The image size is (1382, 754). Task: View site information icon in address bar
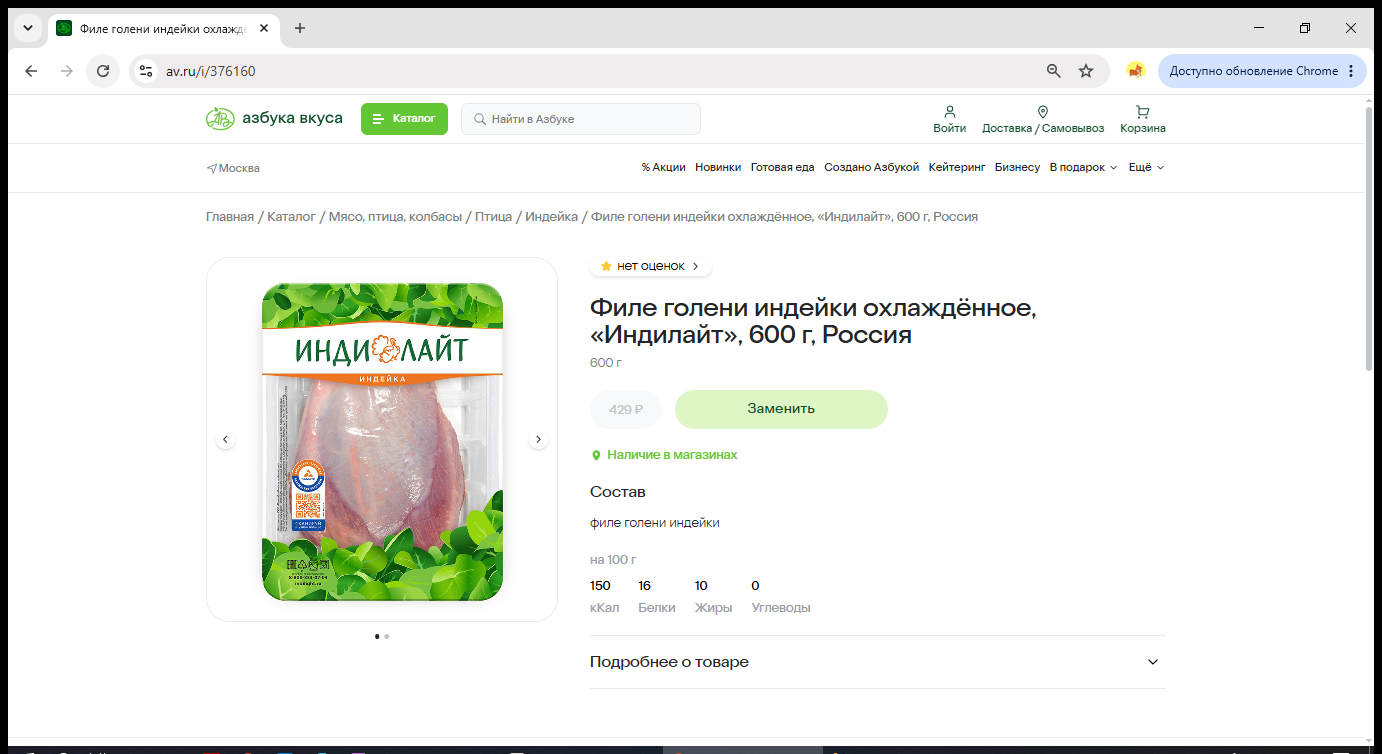[x=146, y=71]
